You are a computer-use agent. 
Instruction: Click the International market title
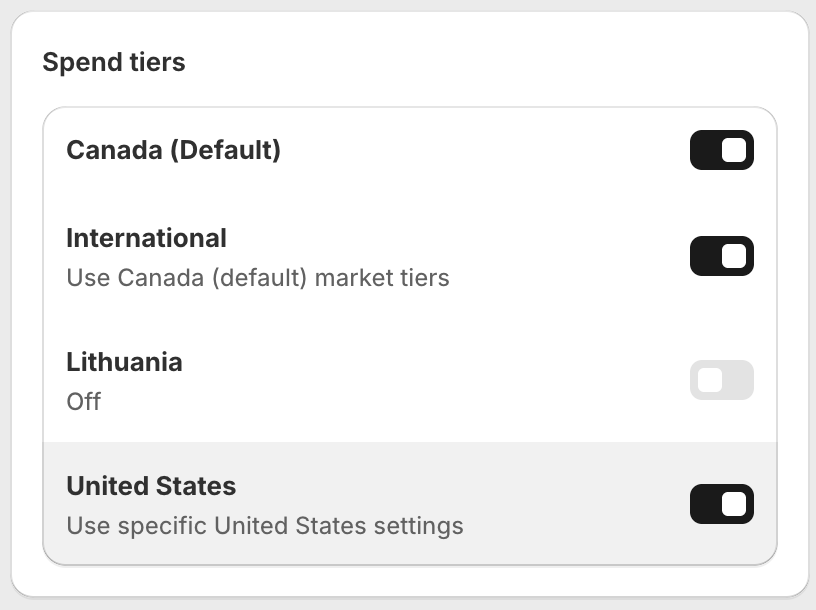(x=146, y=238)
